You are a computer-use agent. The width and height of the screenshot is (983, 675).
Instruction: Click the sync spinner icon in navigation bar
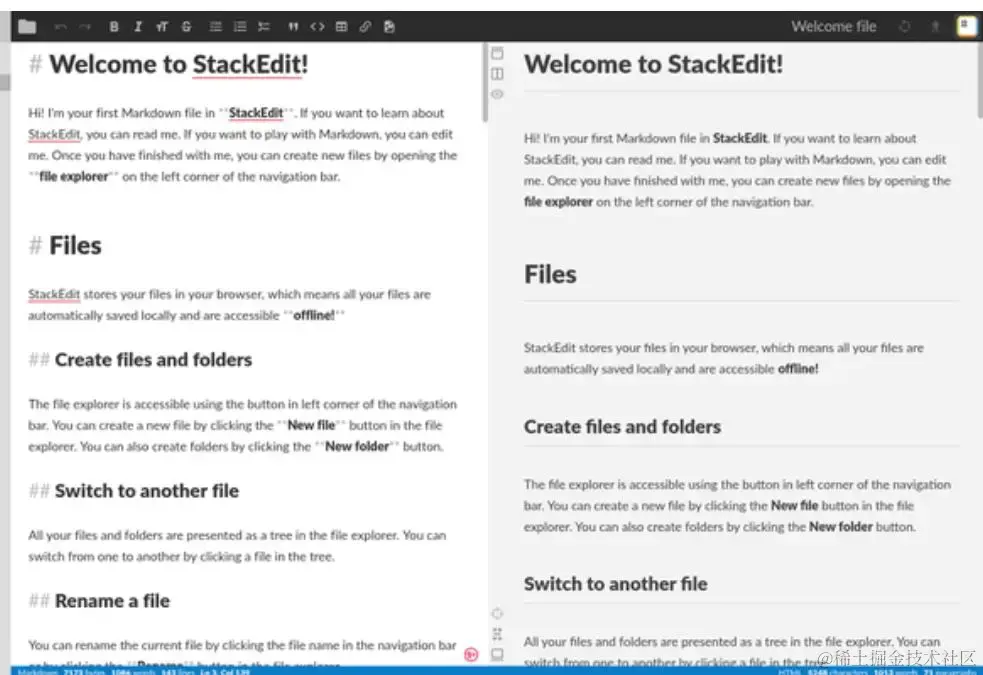(905, 26)
